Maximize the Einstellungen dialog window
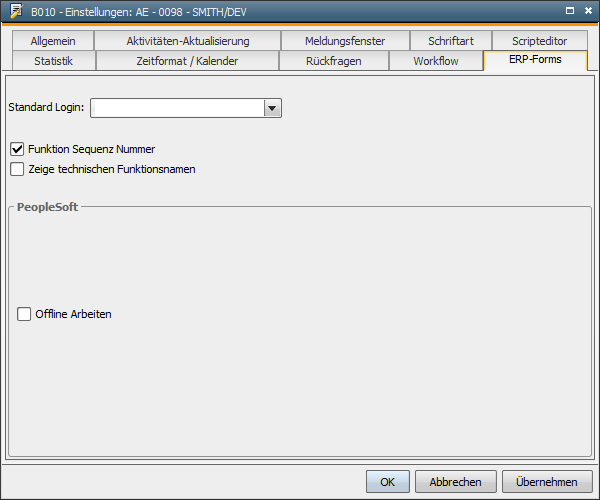 tap(569, 11)
